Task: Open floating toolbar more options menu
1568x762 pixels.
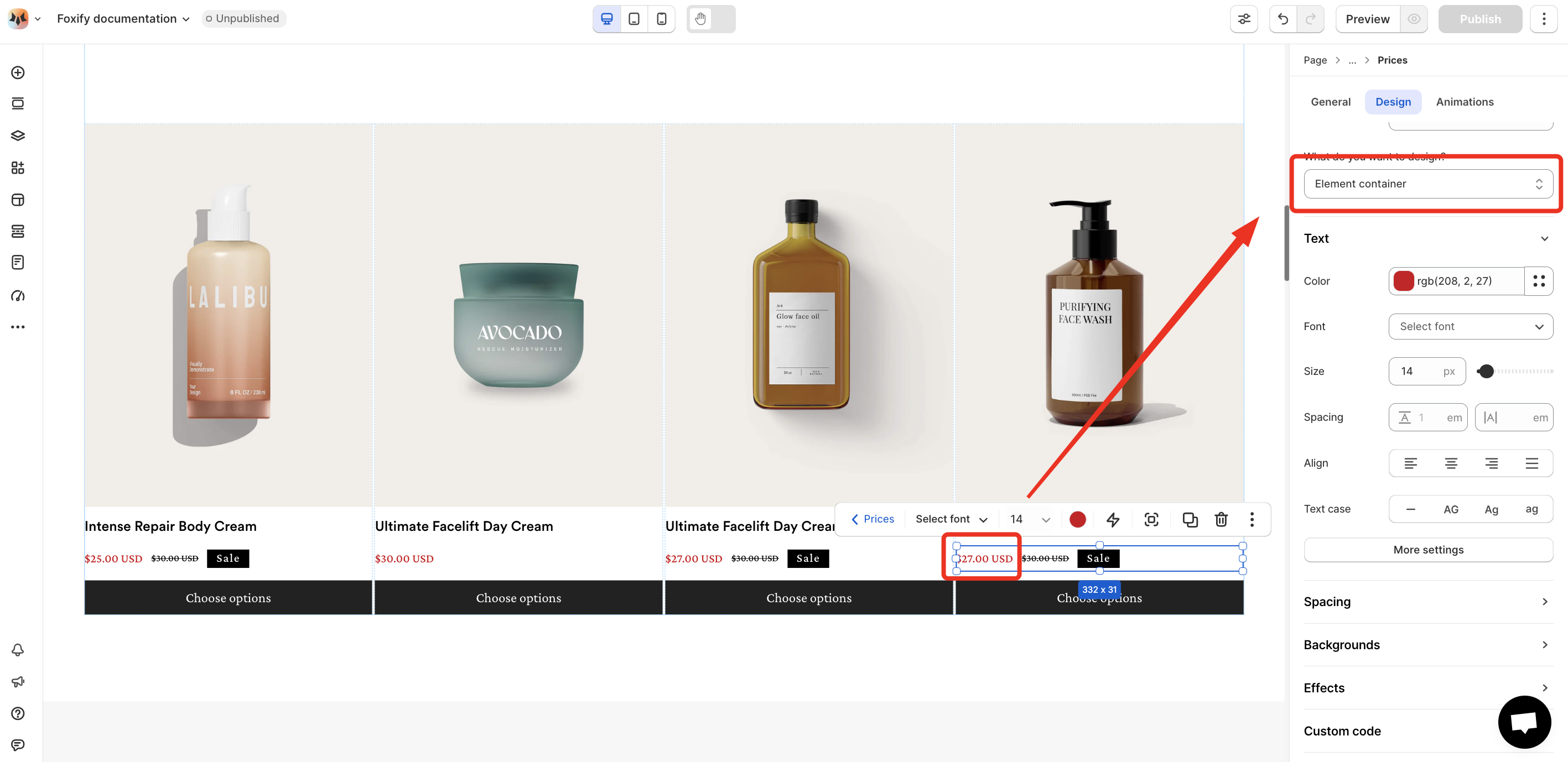Action: point(1252,519)
